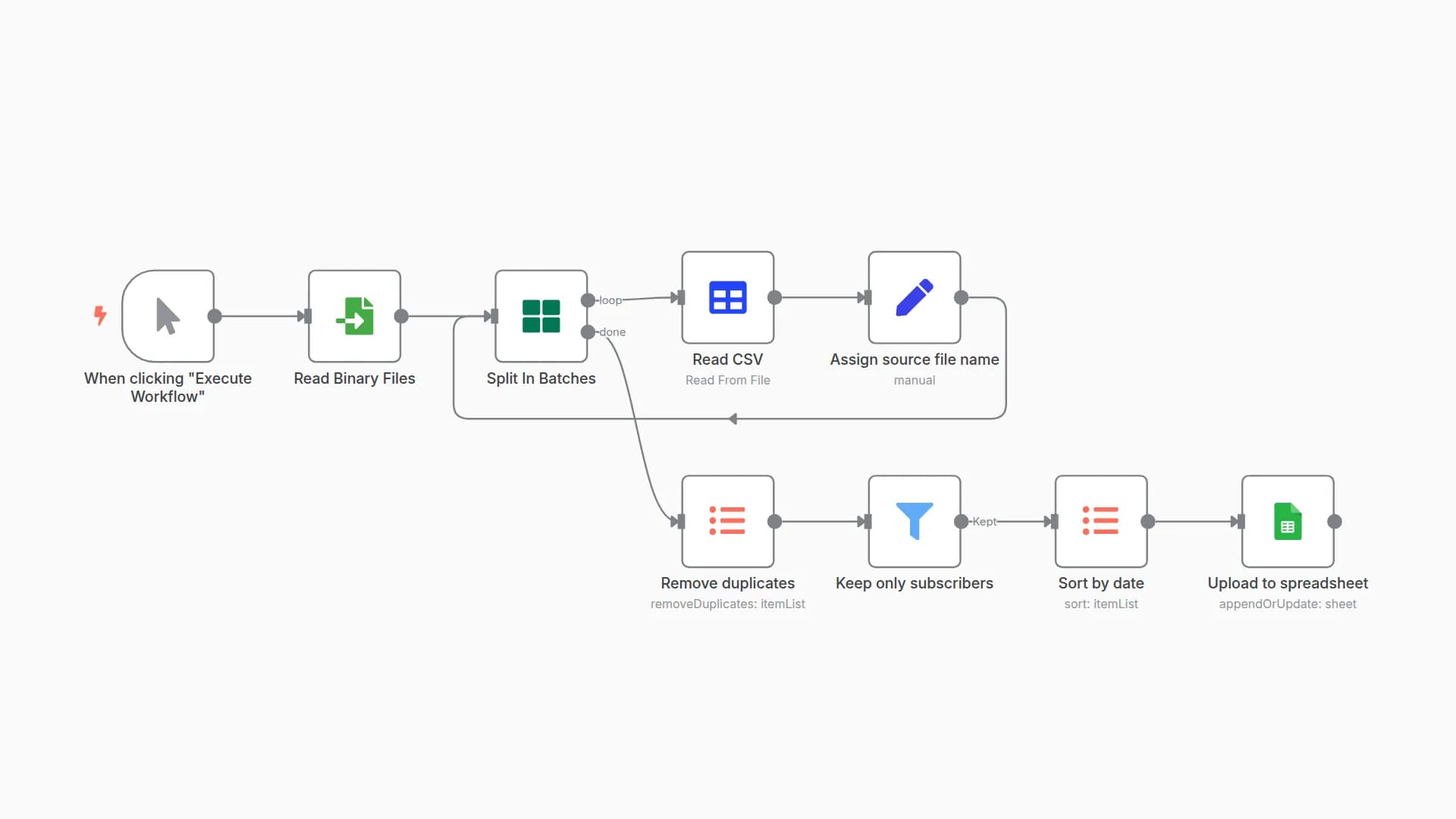
Task: Click the 'When clicking "Execute Workflow"' label
Action: coord(168,388)
